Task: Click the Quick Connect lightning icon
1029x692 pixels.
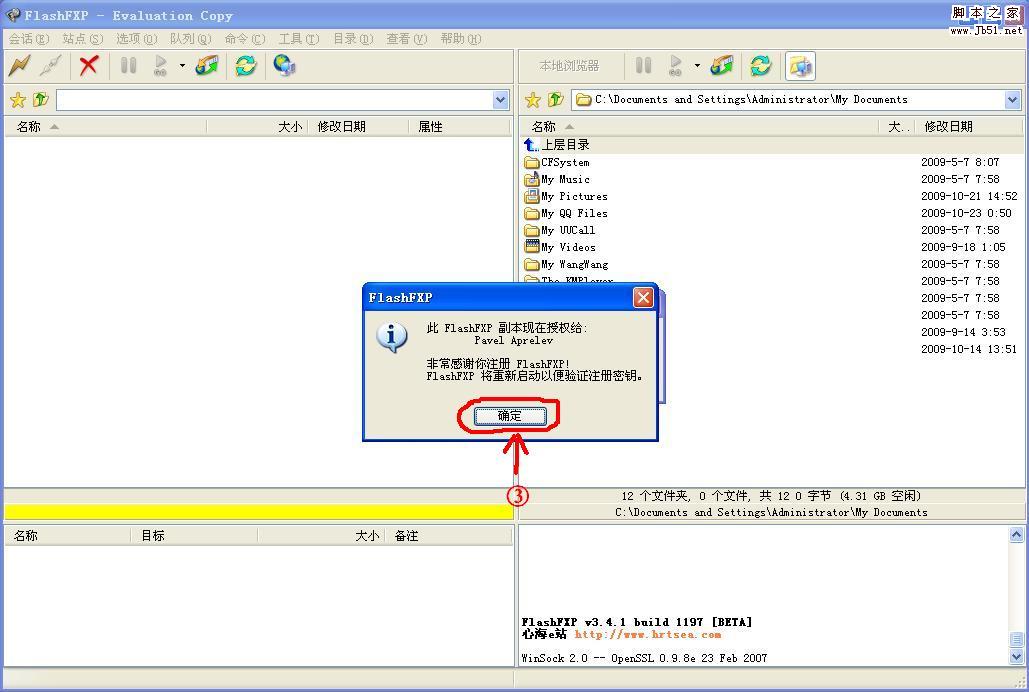Action: point(19,66)
